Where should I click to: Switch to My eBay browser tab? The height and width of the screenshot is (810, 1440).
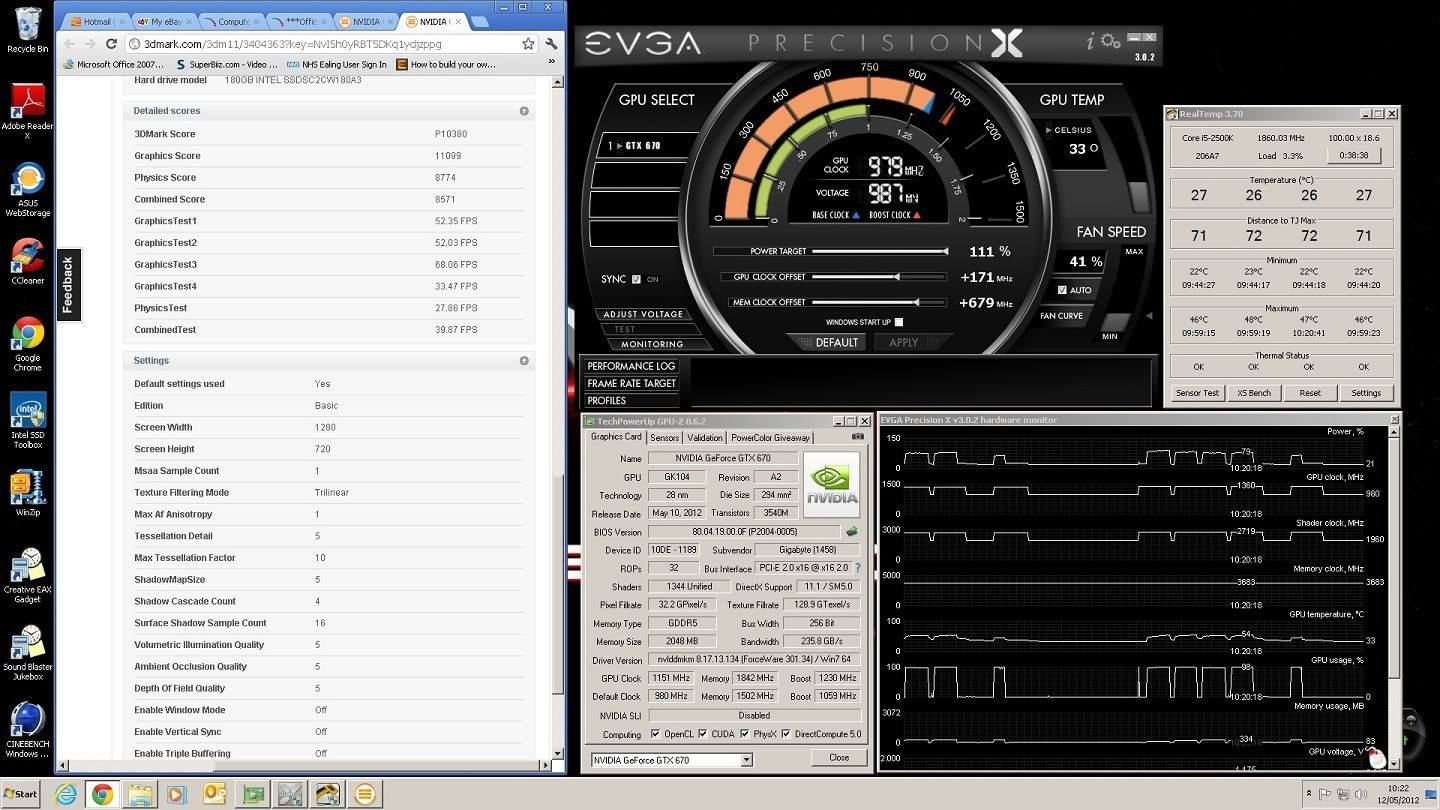click(x=164, y=21)
